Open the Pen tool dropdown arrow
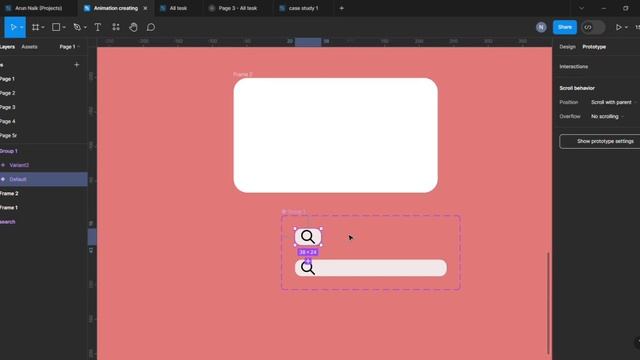 pos(85,27)
